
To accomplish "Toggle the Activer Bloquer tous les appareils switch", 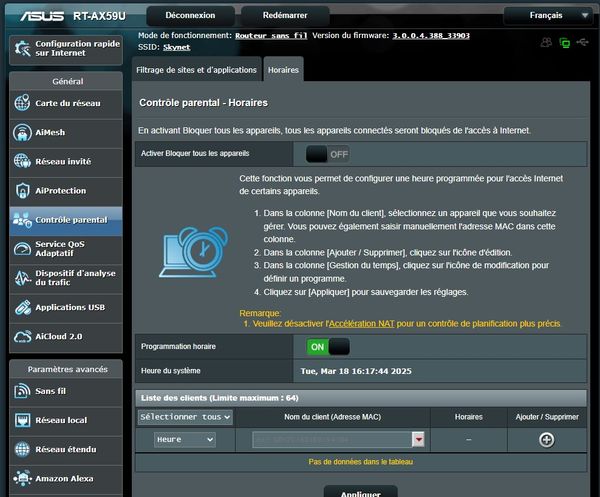I will coord(327,154).
